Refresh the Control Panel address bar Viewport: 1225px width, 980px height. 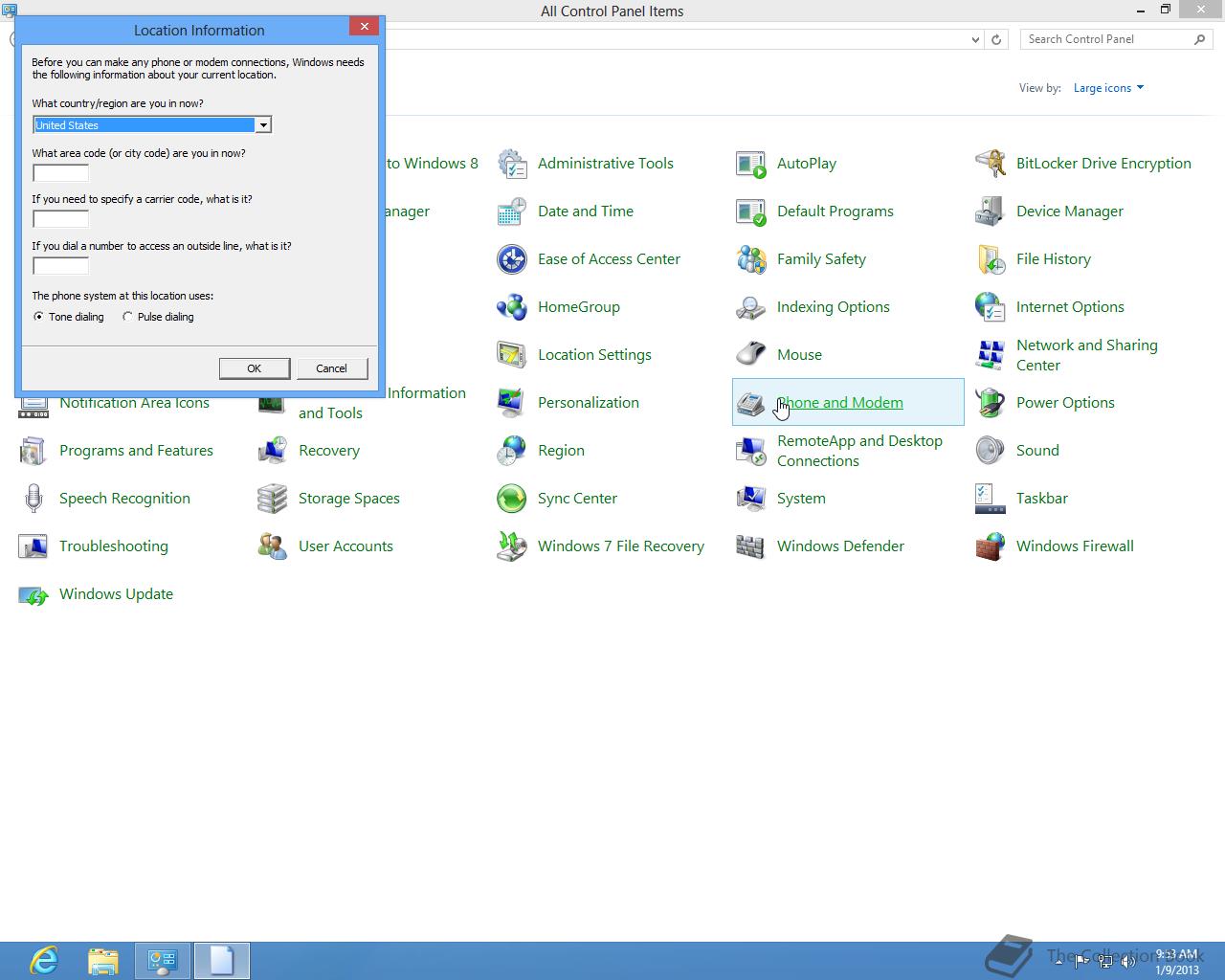pyautogui.click(x=996, y=39)
